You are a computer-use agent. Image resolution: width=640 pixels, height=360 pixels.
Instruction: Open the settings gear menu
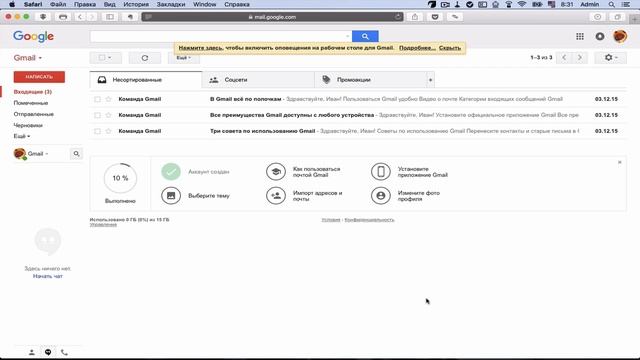coord(610,58)
